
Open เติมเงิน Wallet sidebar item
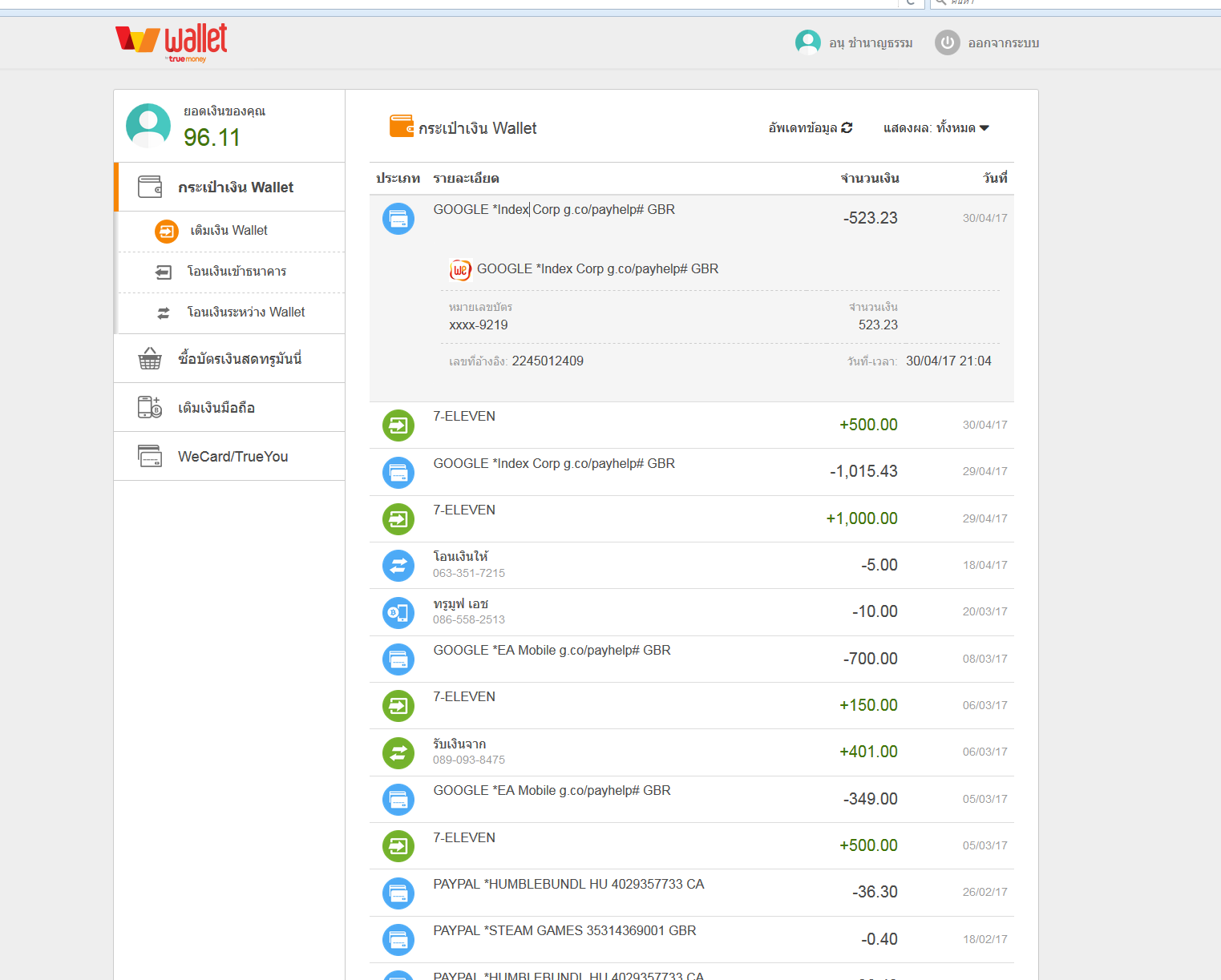[x=232, y=232]
